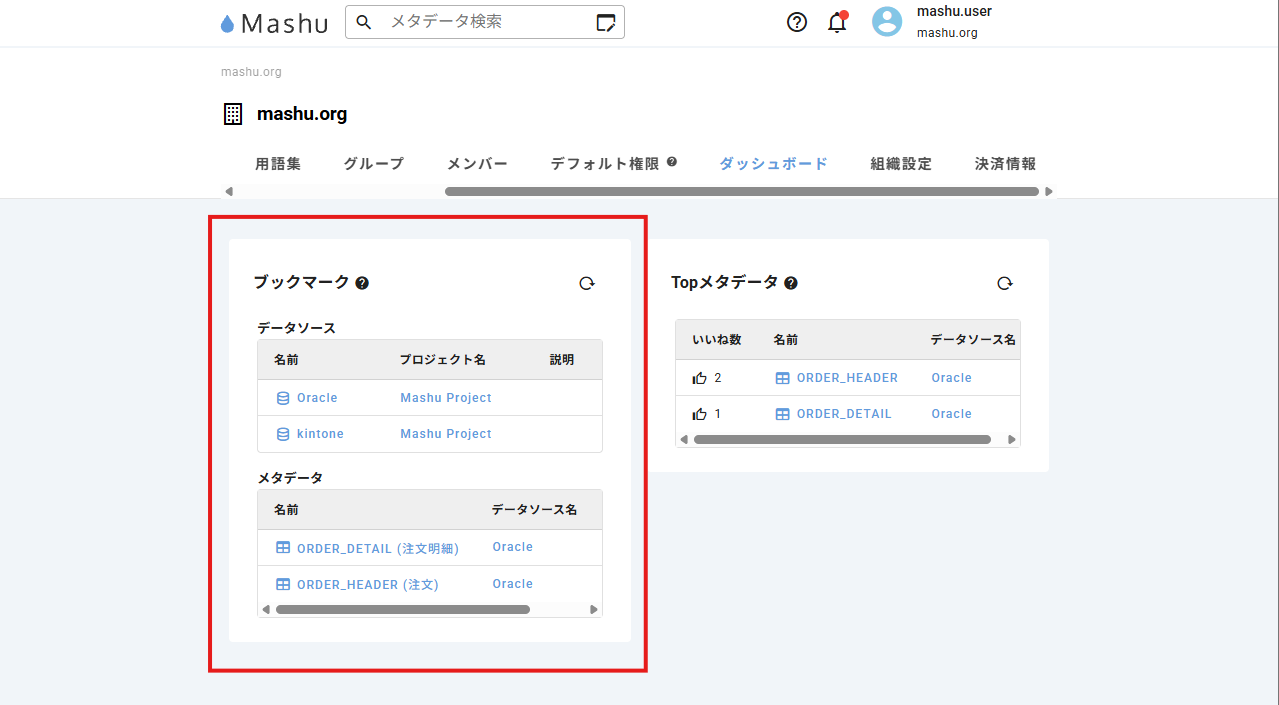Click the mashu.user avatar icon
The height and width of the screenshot is (705, 1279).
pos(887,22)
